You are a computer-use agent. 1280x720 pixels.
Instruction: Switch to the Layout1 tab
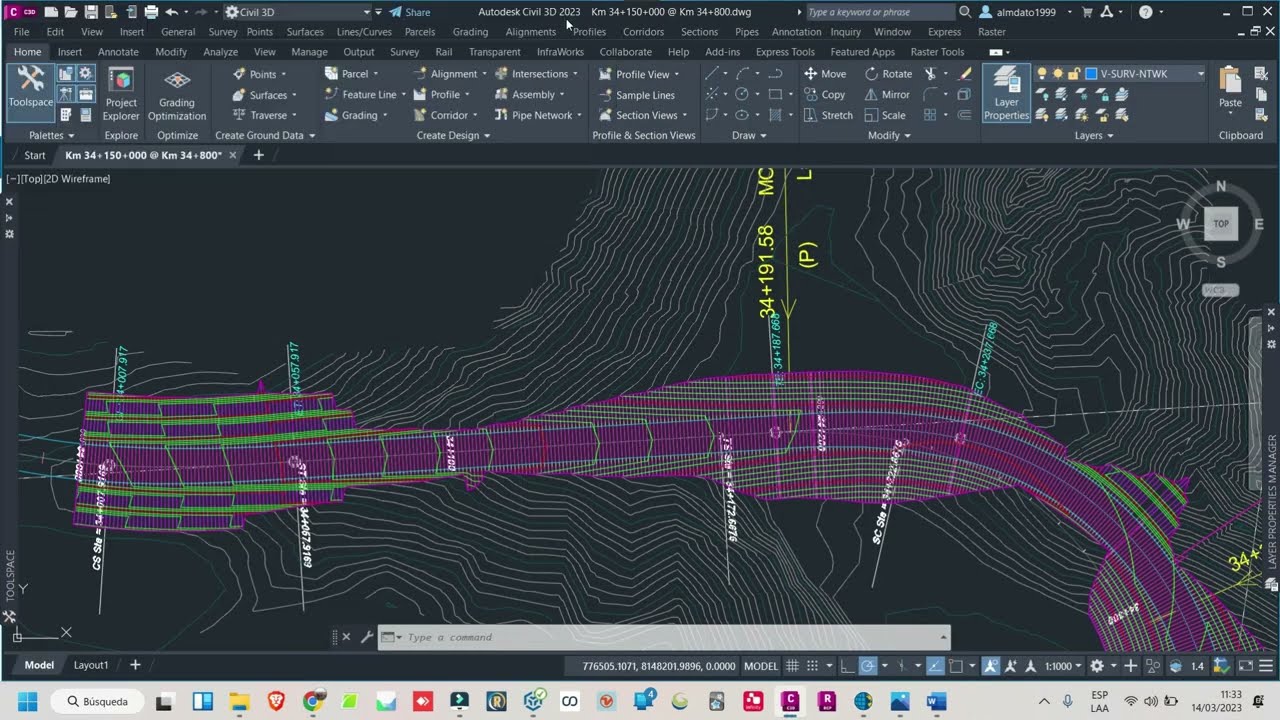tap(91, 665)
